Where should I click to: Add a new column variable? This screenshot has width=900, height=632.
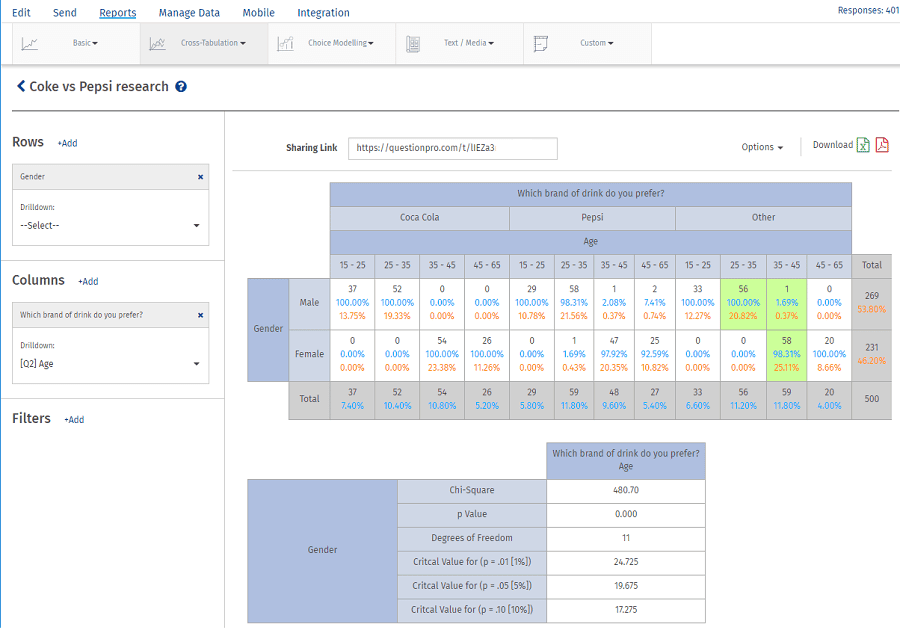pyautogui.click(x=88, y=282)
